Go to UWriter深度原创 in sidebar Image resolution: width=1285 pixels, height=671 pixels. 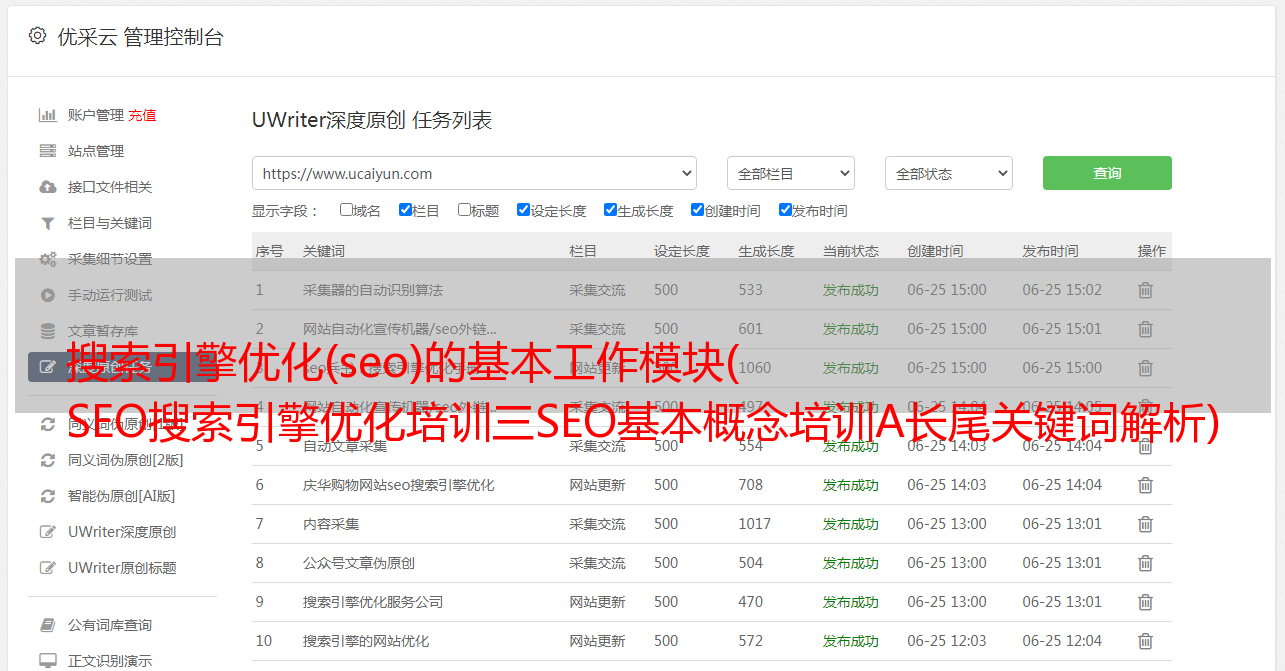coord(122,532)
